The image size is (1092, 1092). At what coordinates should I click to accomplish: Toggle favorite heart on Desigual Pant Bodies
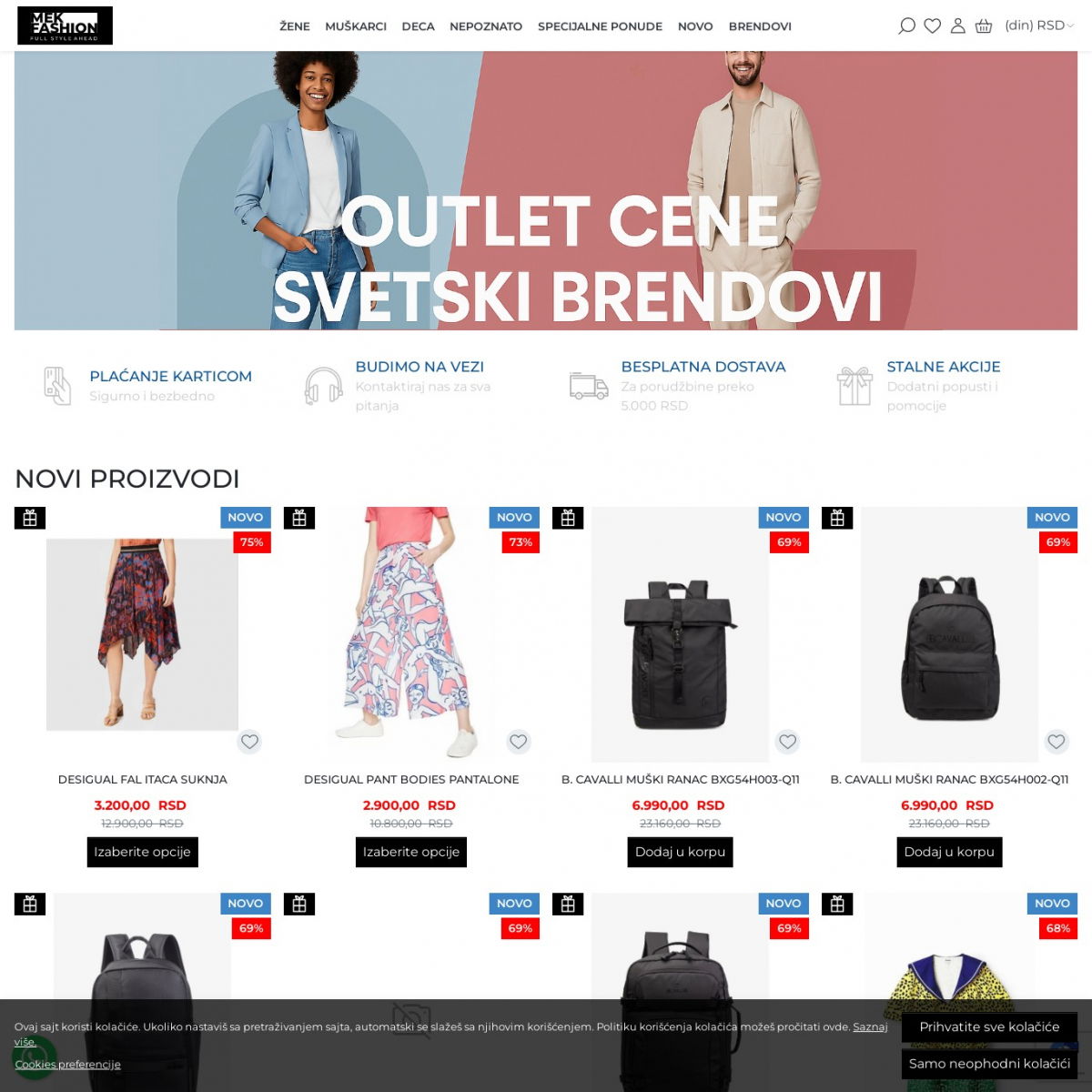[519, 742]
